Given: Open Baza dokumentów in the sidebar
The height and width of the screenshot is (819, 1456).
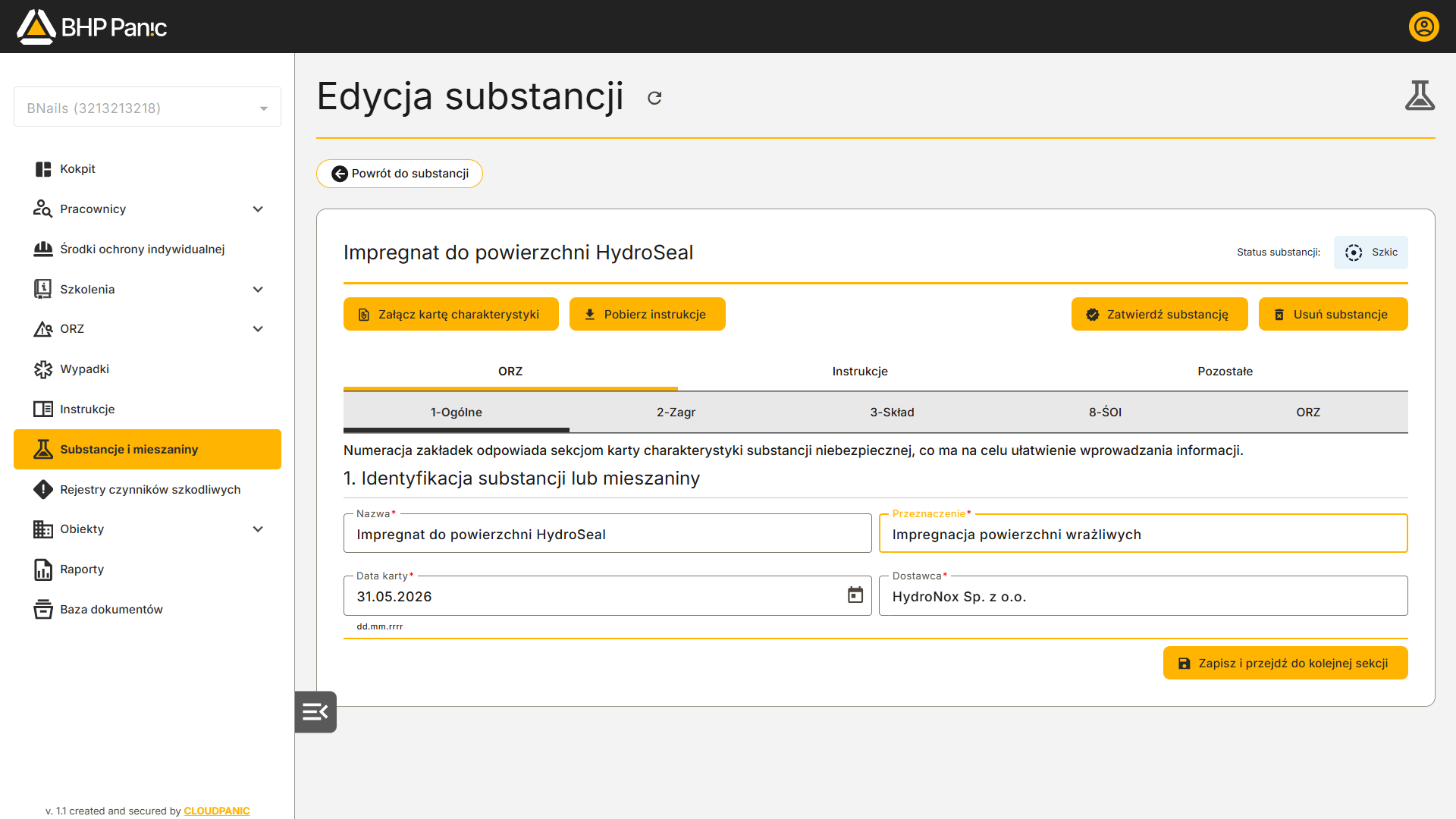Looking at the screenshot, I should [x=147, y=610].
